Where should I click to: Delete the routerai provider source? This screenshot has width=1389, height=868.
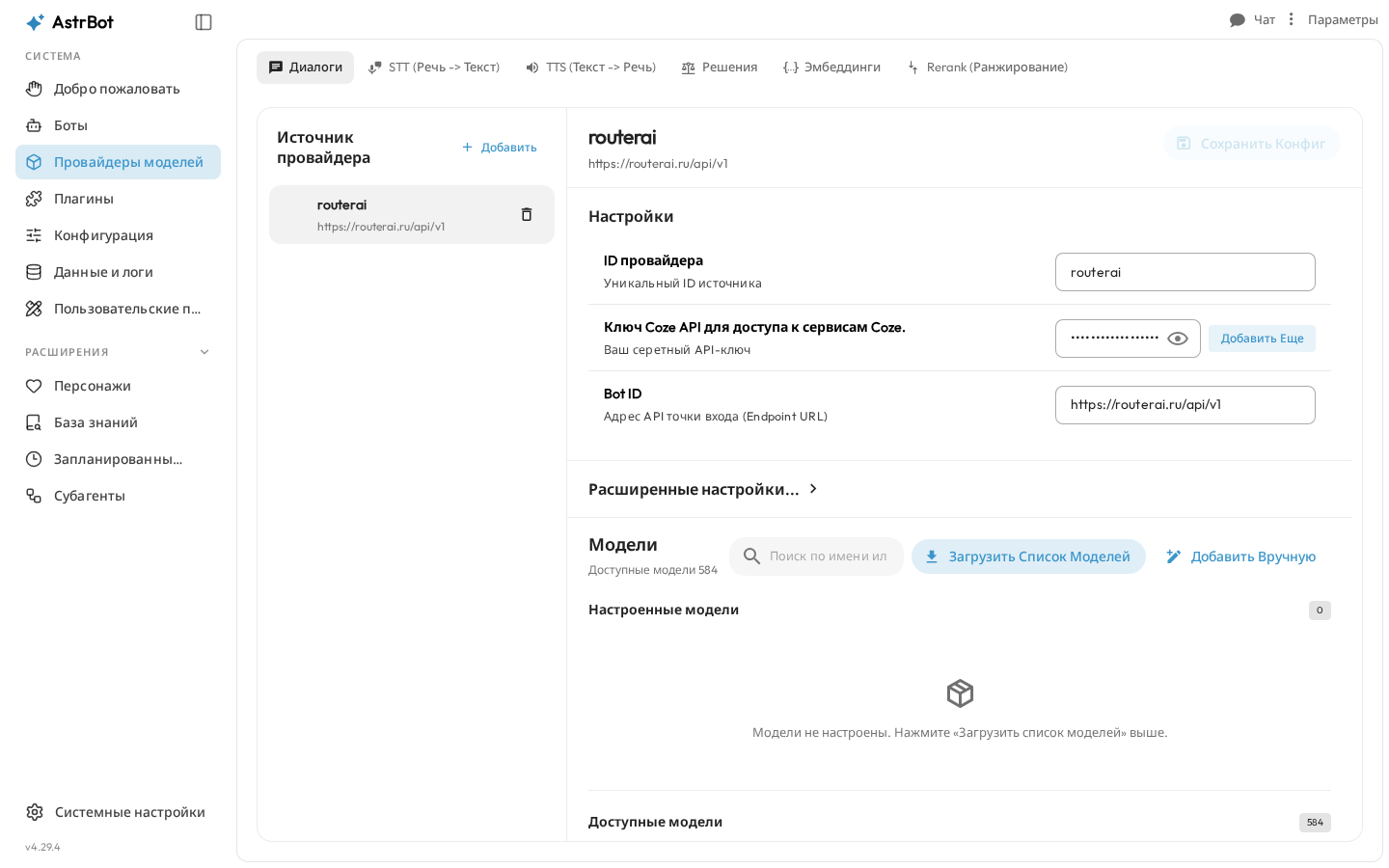click(x=527, y=214)
